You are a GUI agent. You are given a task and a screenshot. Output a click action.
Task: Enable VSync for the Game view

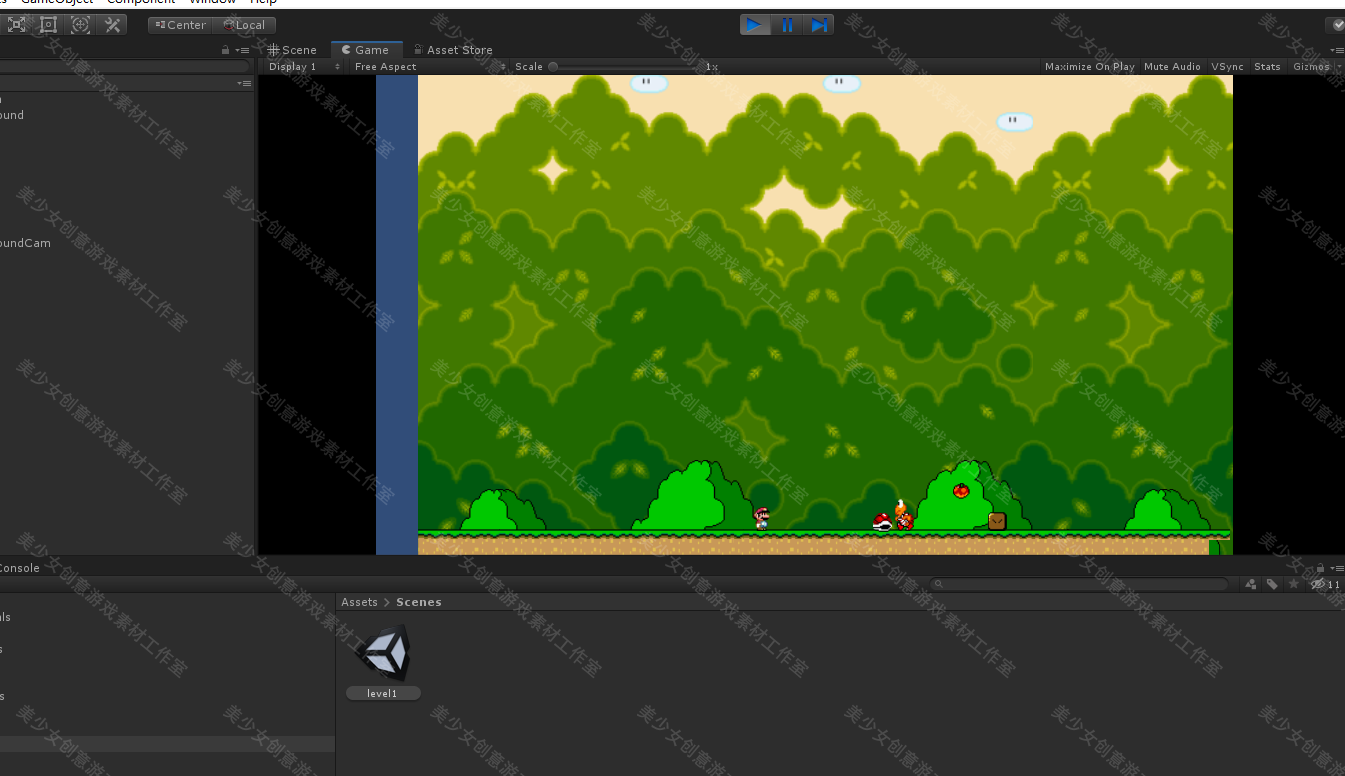[1227, 66]
